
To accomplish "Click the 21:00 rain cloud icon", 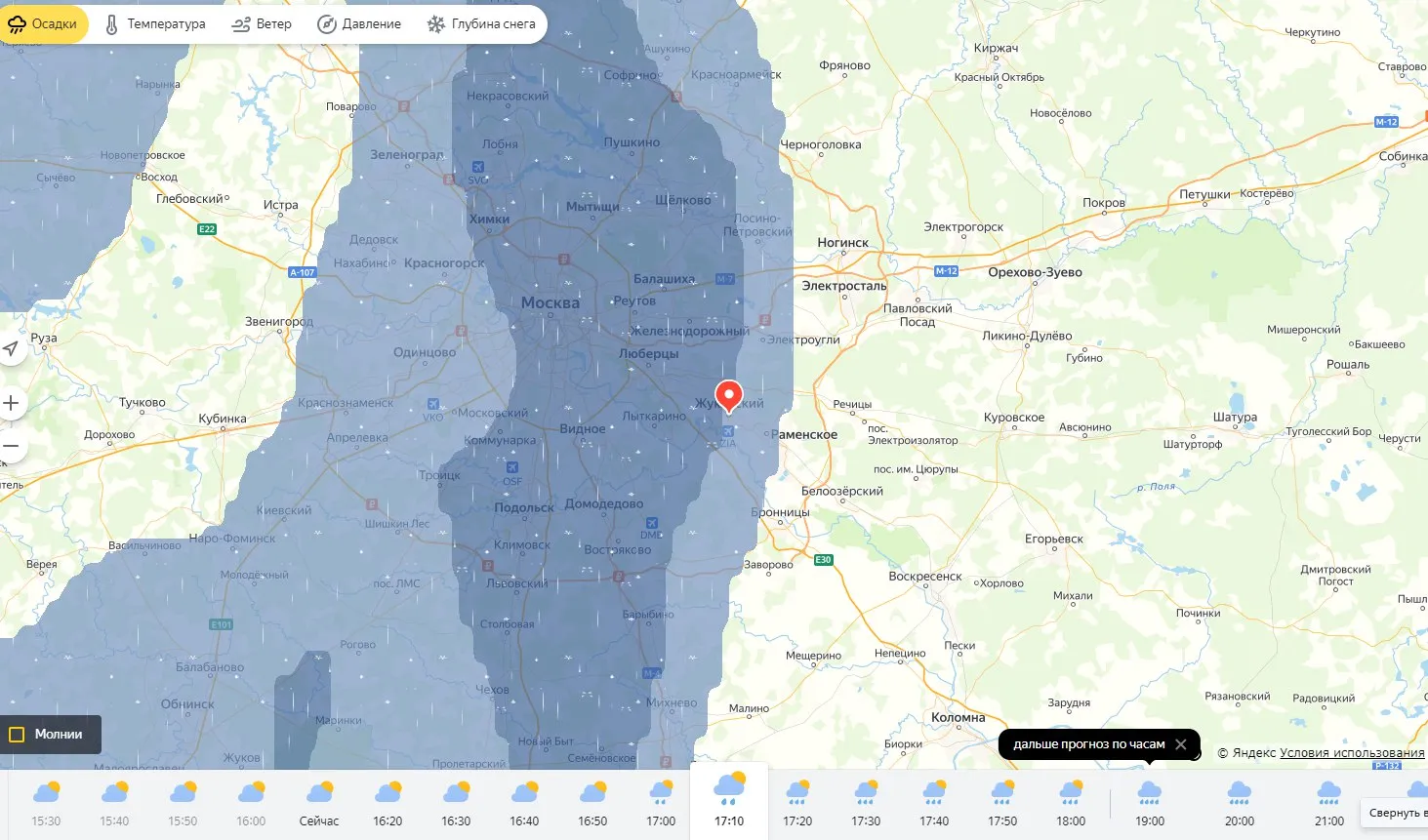I will pyautogui.click(x=1329, y=792).
